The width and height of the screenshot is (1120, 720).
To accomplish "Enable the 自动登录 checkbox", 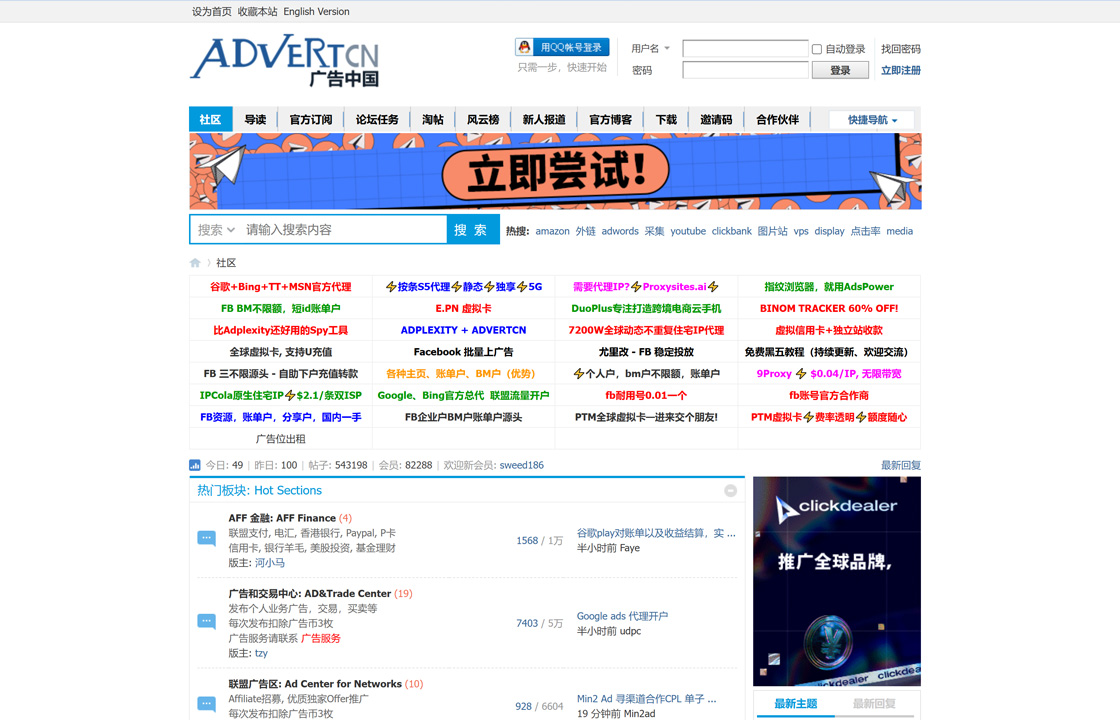I will pyautogui.click(x=816, y=49).
